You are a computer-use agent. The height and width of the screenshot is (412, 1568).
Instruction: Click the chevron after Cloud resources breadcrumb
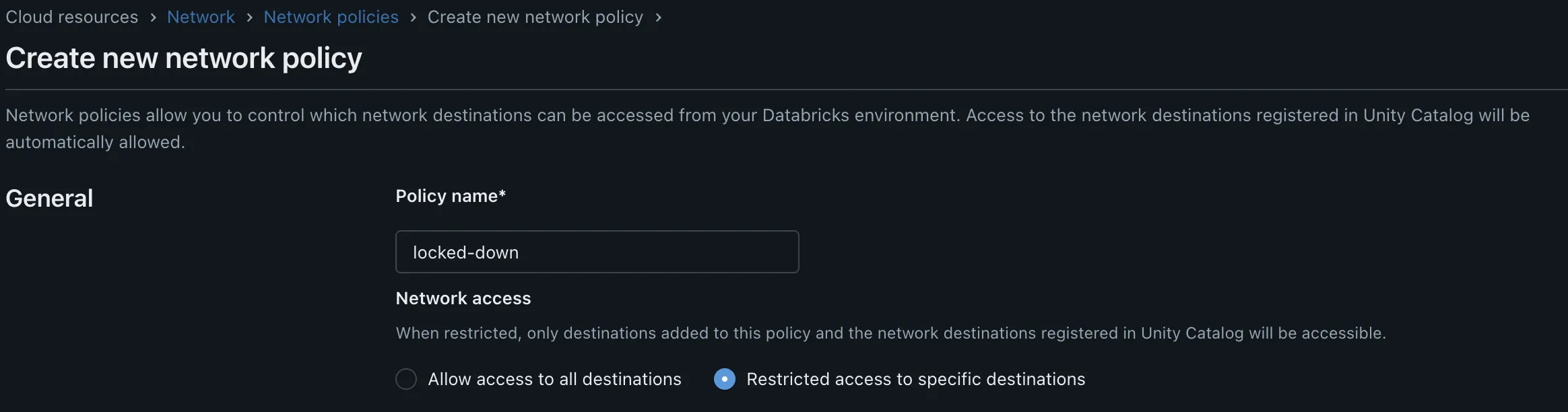point(153,18)
